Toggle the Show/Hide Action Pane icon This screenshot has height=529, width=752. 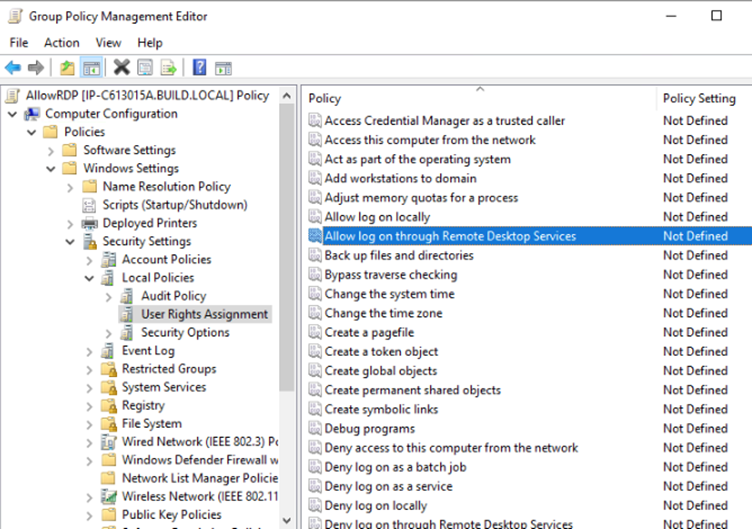223,68
